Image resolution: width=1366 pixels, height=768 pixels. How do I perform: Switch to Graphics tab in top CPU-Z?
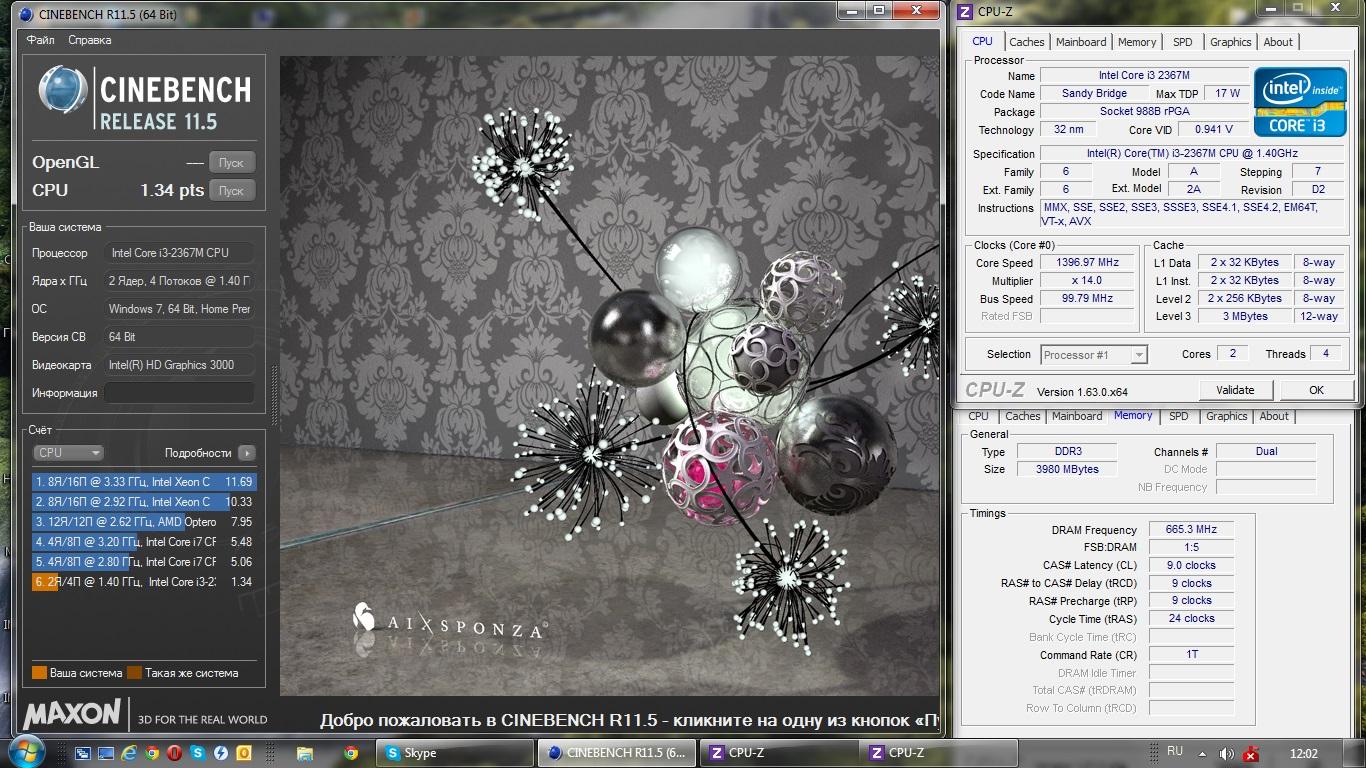click(x=1230, y=42)
